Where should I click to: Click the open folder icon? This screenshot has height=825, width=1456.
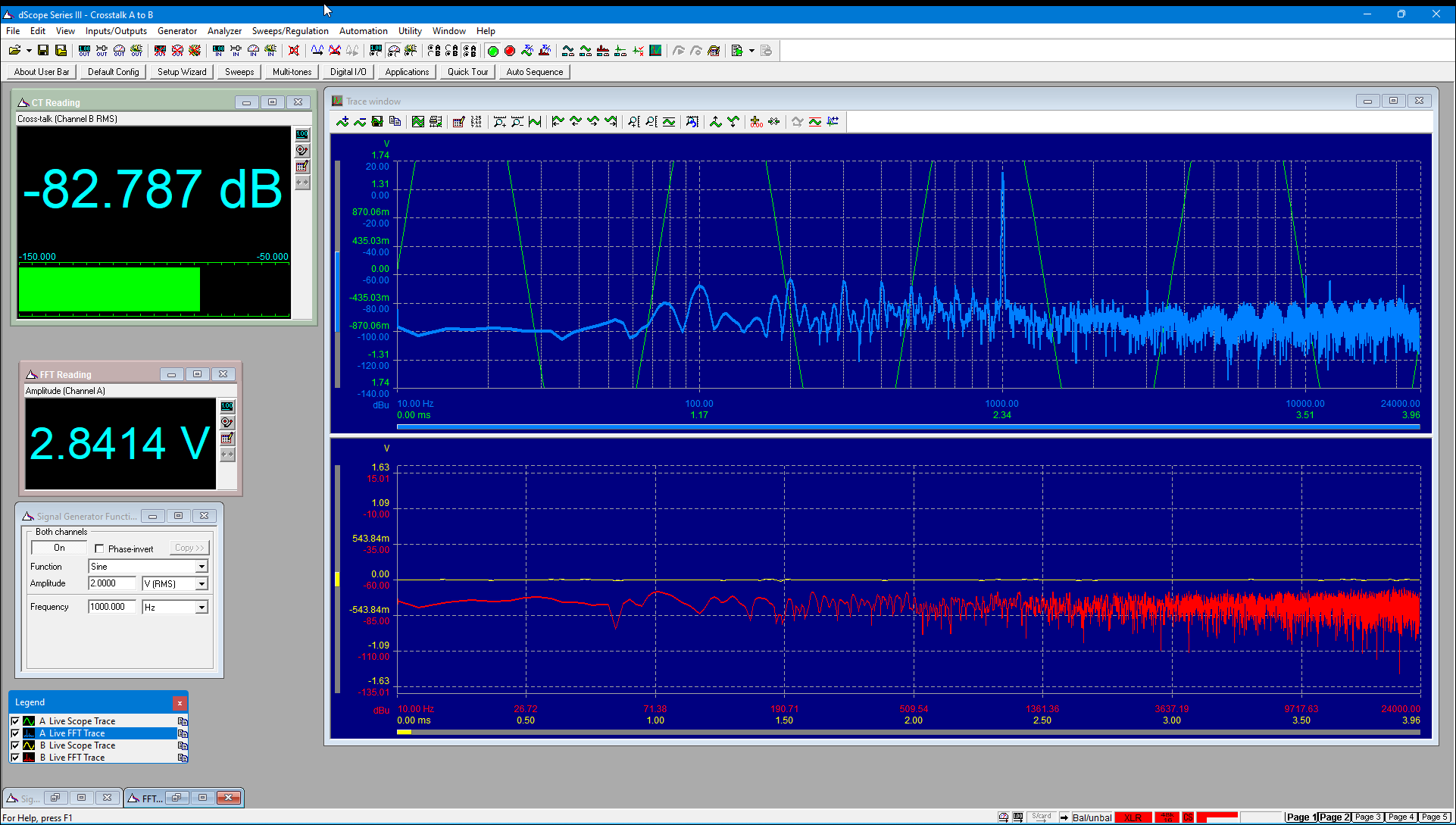click(x=14, y=51)
